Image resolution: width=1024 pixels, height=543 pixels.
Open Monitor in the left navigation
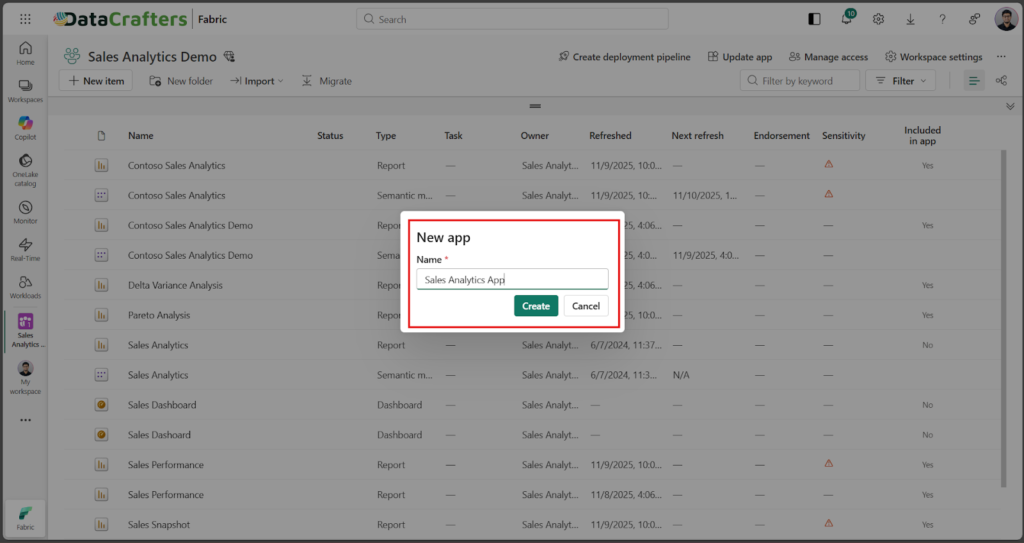(25, 211)
